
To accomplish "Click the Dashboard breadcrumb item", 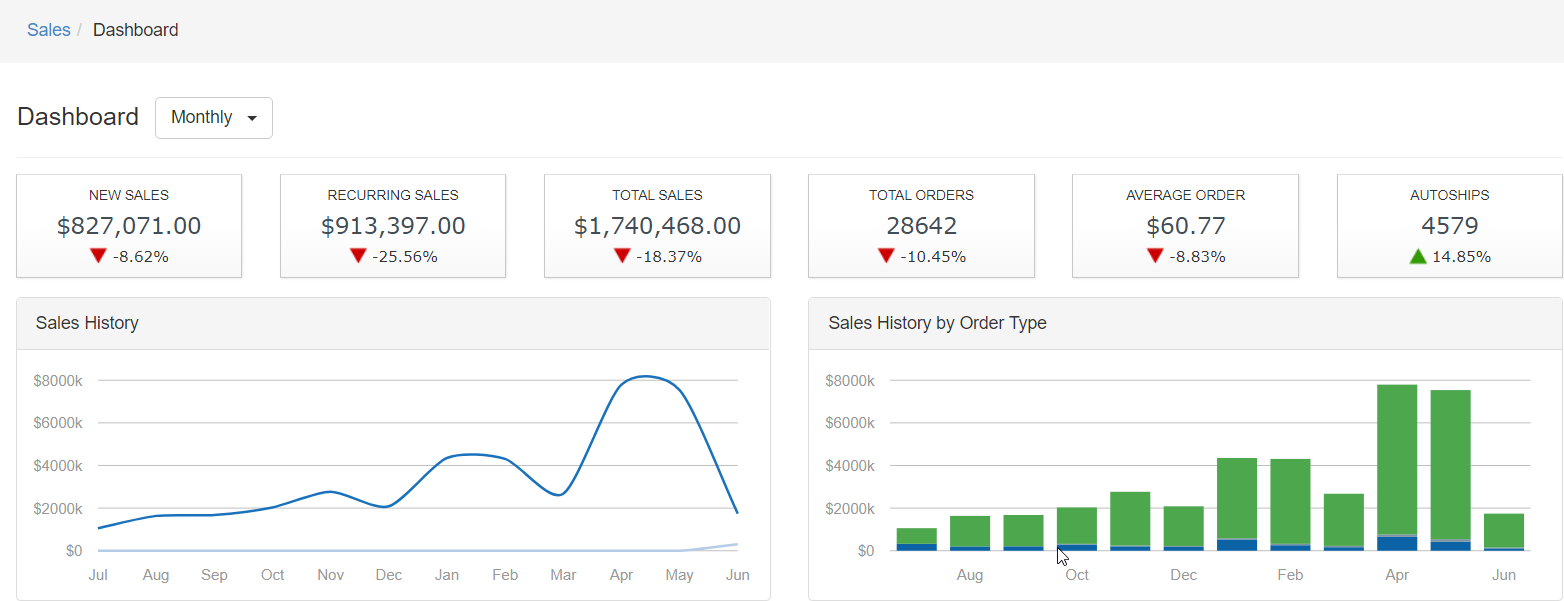I will pos(135,30).
